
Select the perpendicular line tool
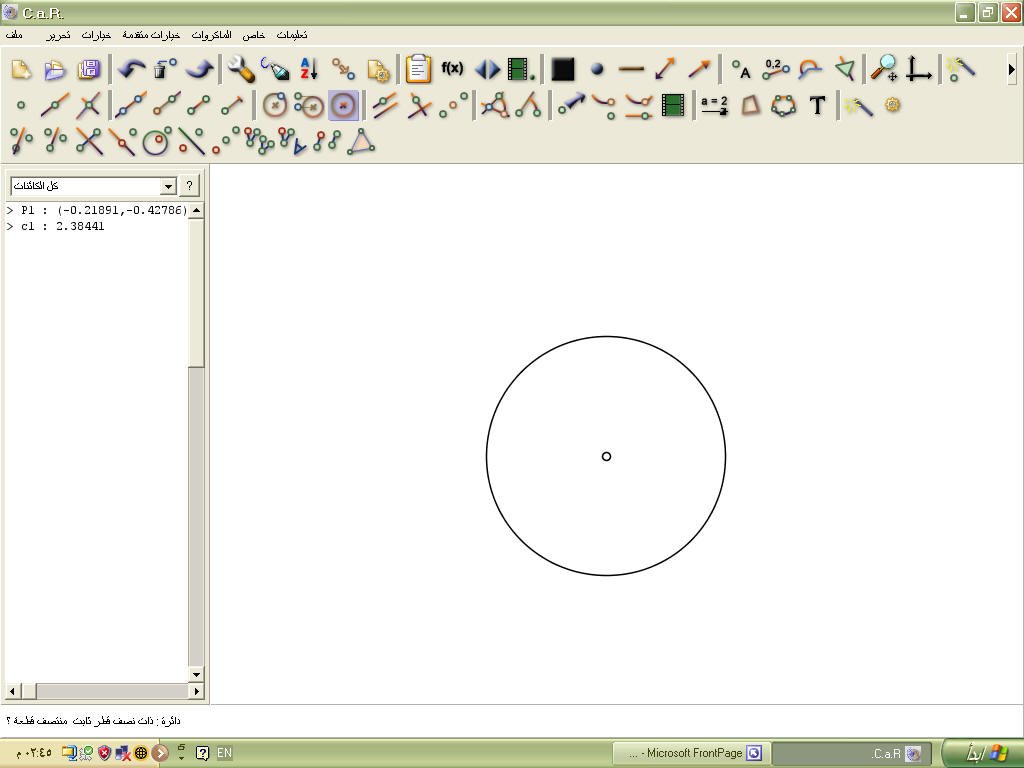pos(419,105)
